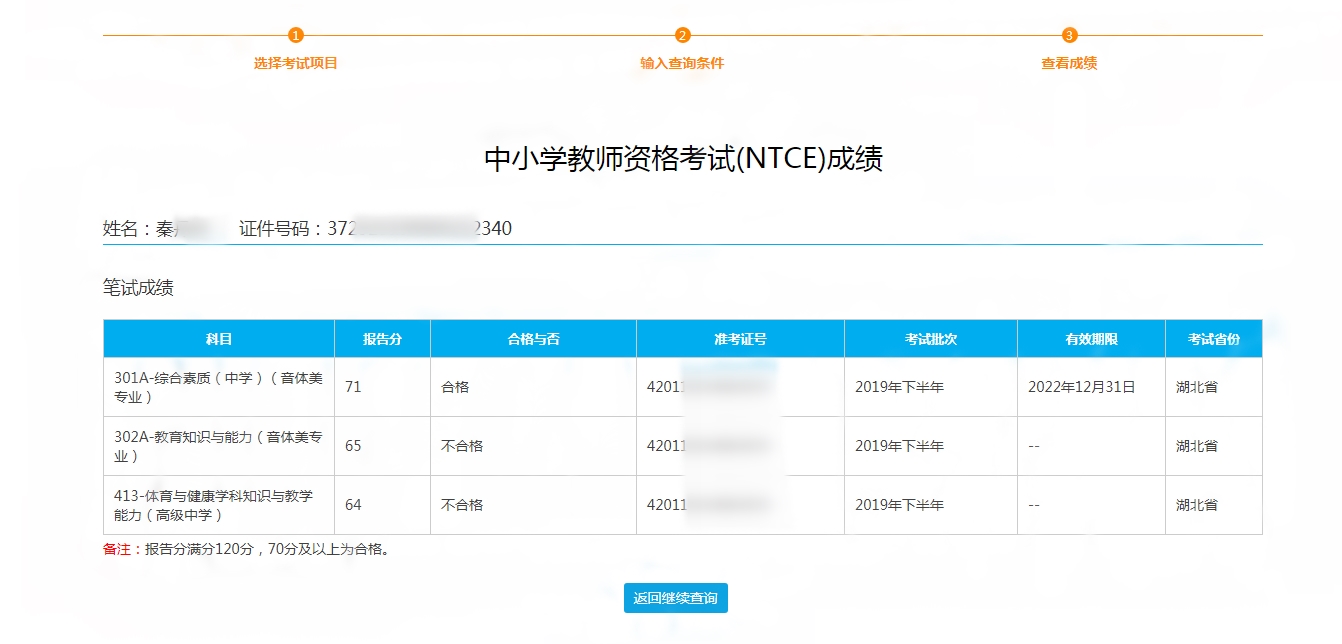This screenshot has width=1342, height=644.
Task: Select the 查看成绩 step label
Action: click(x=1069, y=63)
